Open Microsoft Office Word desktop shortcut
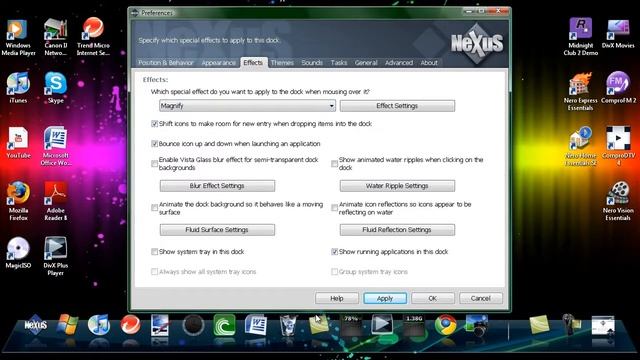The image size is (640, 360). click(x=56, y=146)
